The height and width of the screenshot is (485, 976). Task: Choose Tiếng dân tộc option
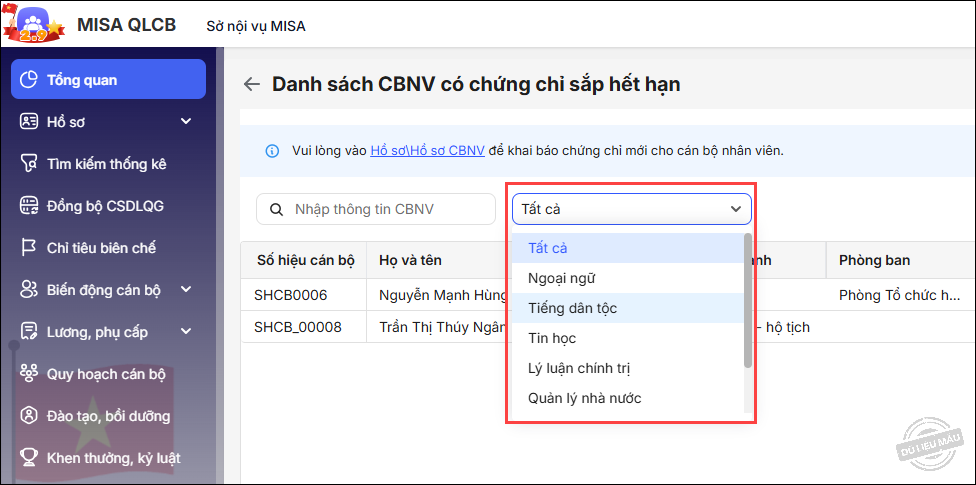(x=572, y=308)
